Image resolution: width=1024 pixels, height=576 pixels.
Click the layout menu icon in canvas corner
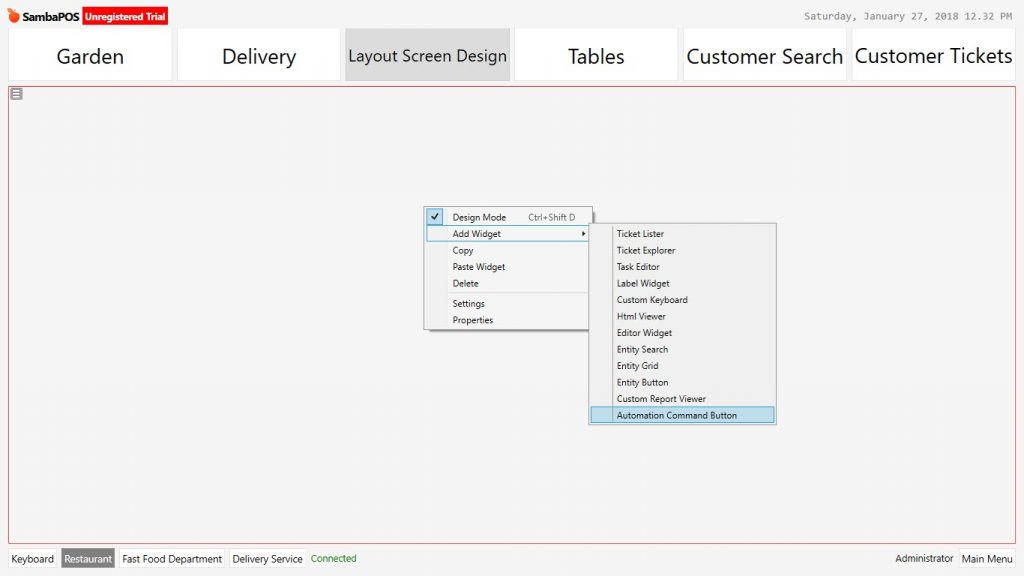pyautogui.click(x=16, y=94)
